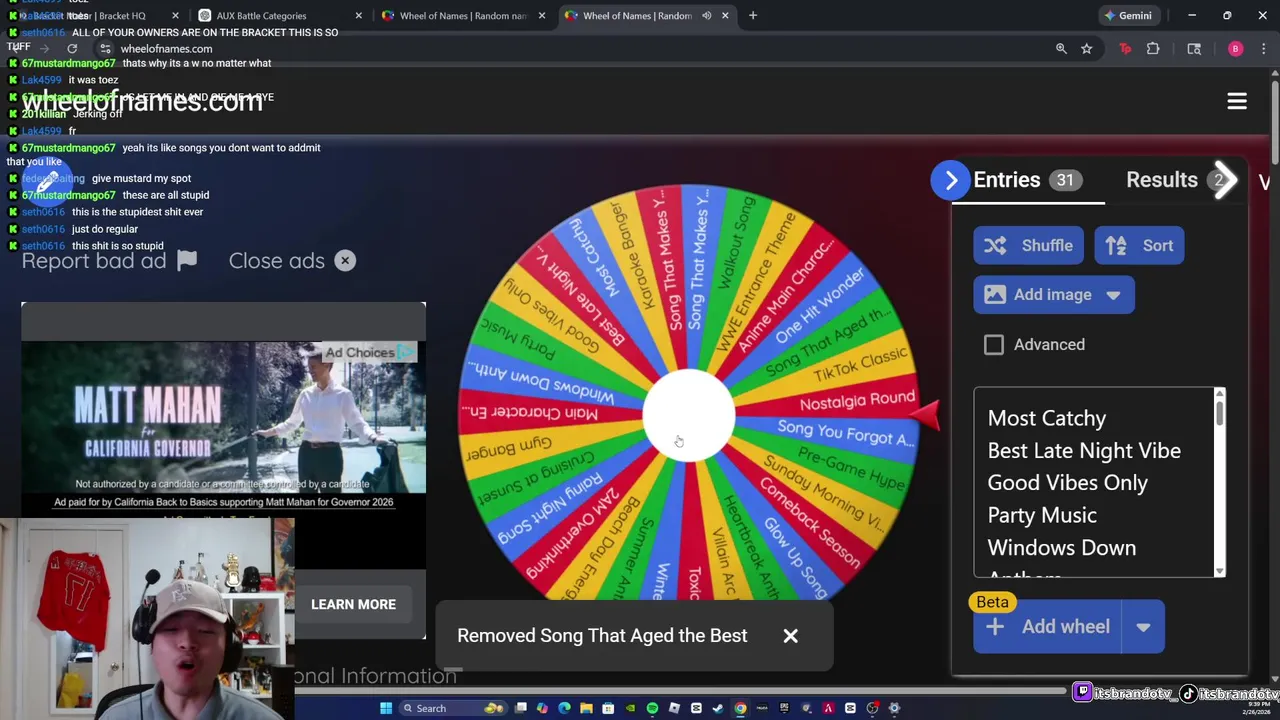Image resolution: width=1280 pixels, height=720 pixels.
Task: Open a new browser tab
Action: coord(753,16)
